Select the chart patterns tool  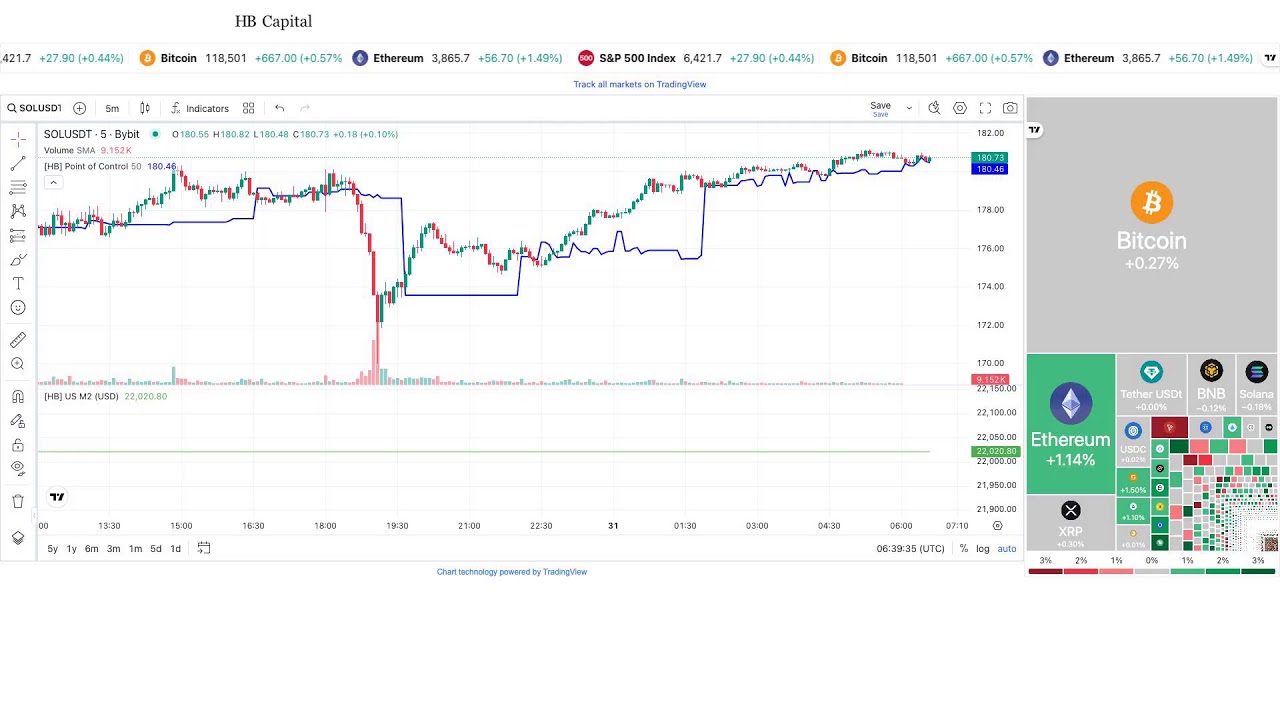(x=18, y=211)
